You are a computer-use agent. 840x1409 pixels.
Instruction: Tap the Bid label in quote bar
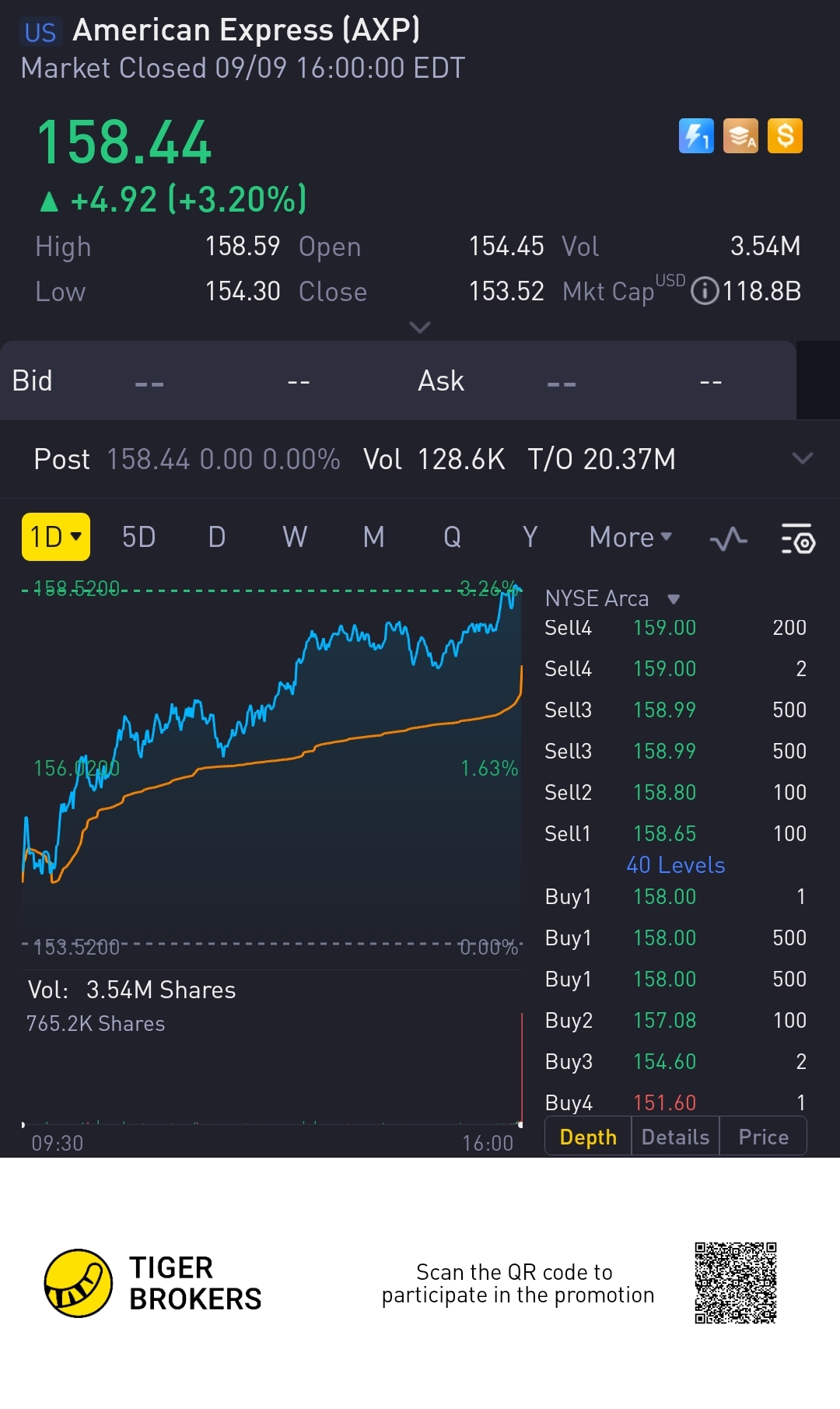[x=32, y=381]
